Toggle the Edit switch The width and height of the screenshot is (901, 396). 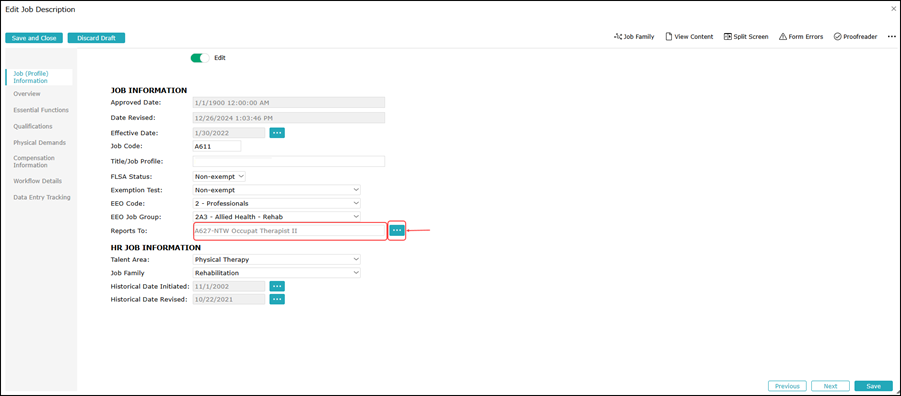[200, 58]
